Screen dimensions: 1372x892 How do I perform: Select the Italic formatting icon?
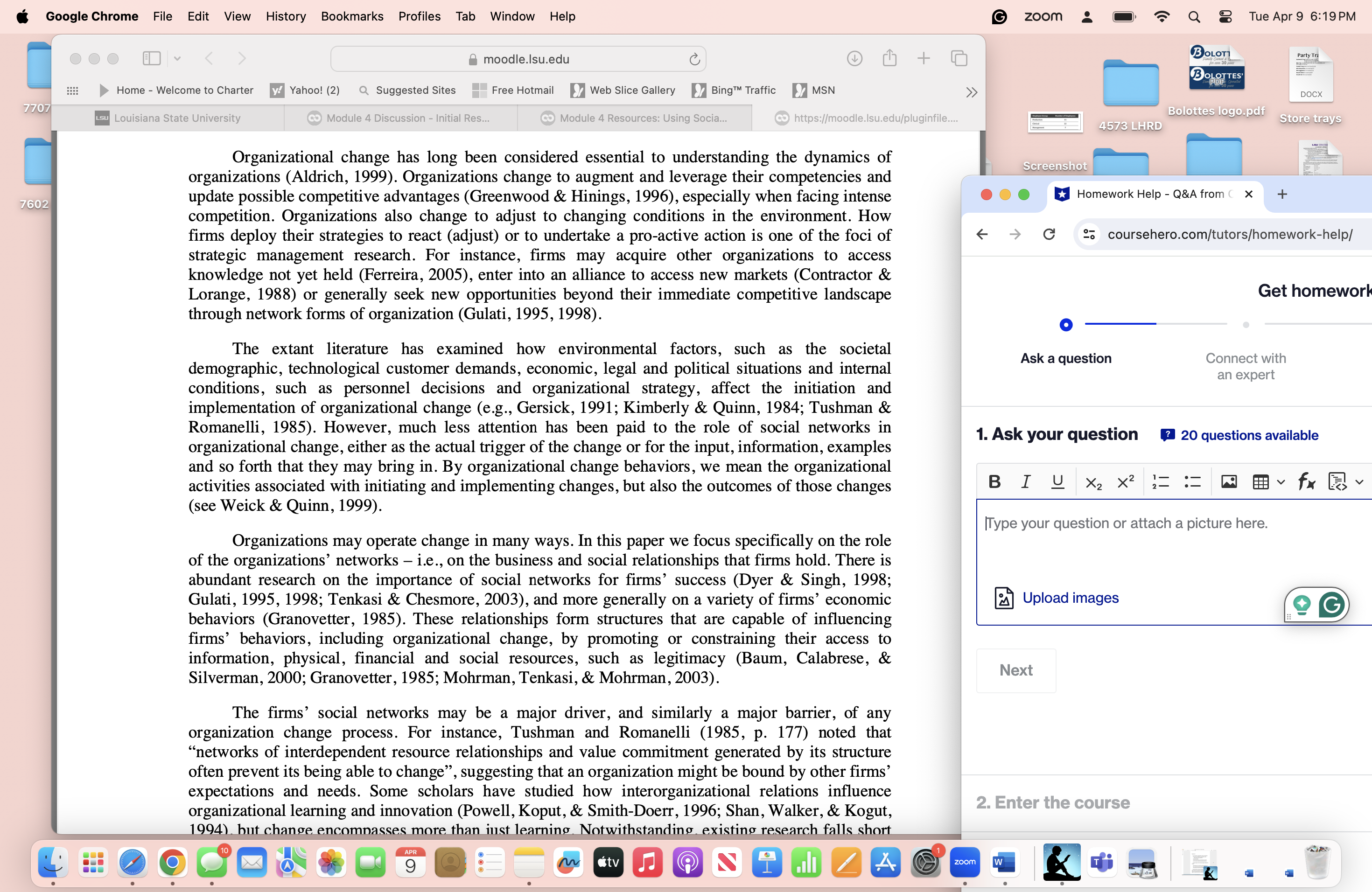point(1026,481)
